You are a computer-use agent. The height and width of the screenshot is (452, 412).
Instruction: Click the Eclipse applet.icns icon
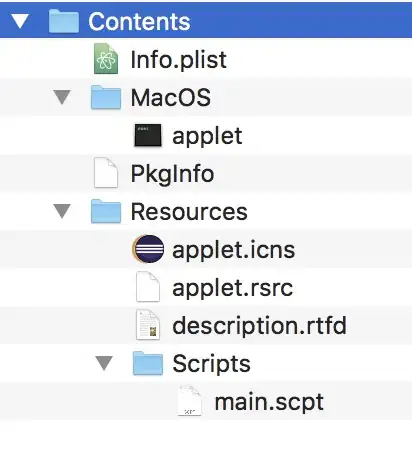(x=148, y=249)
